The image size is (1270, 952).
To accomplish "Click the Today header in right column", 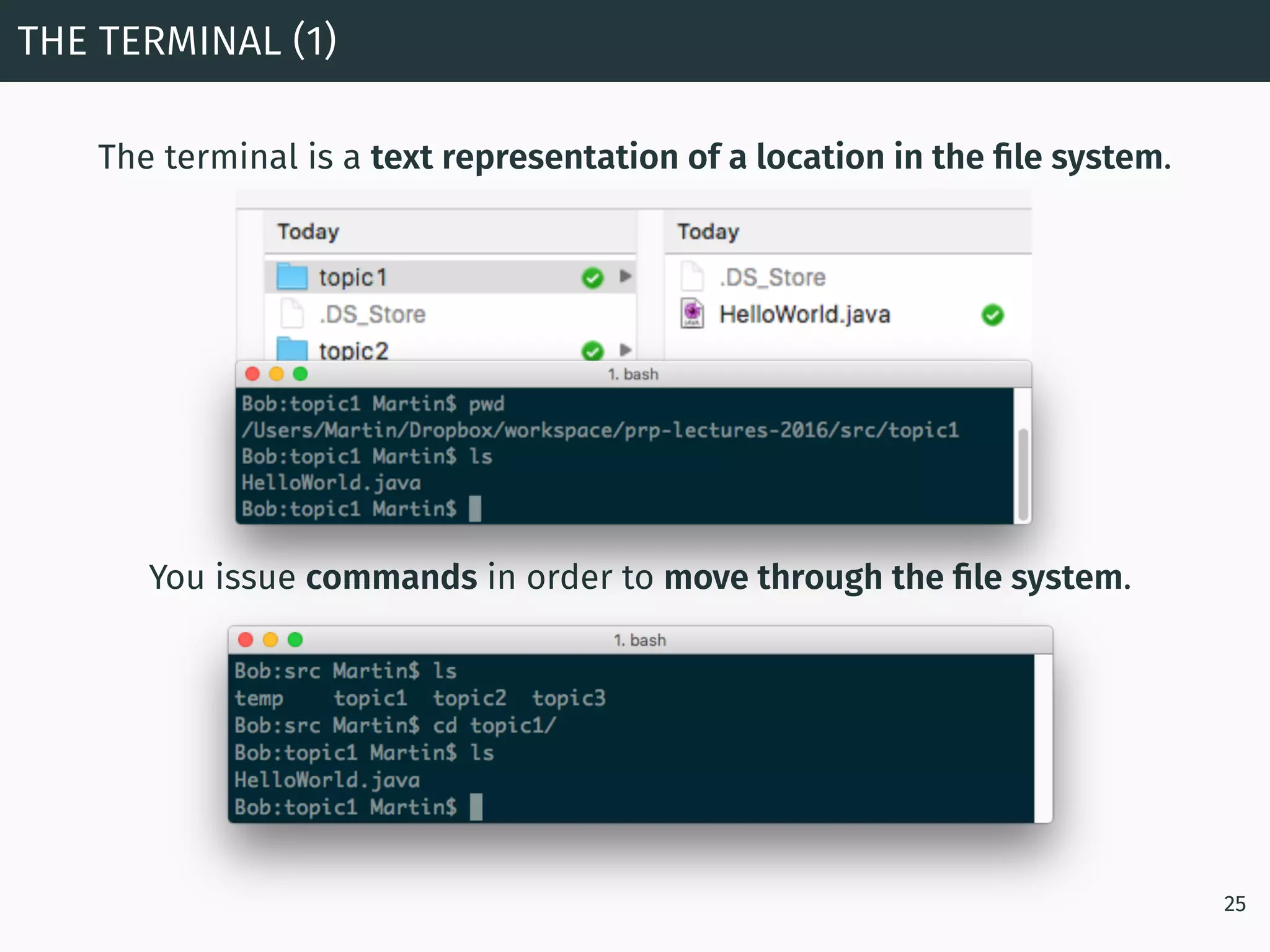I will coord(708,232).
